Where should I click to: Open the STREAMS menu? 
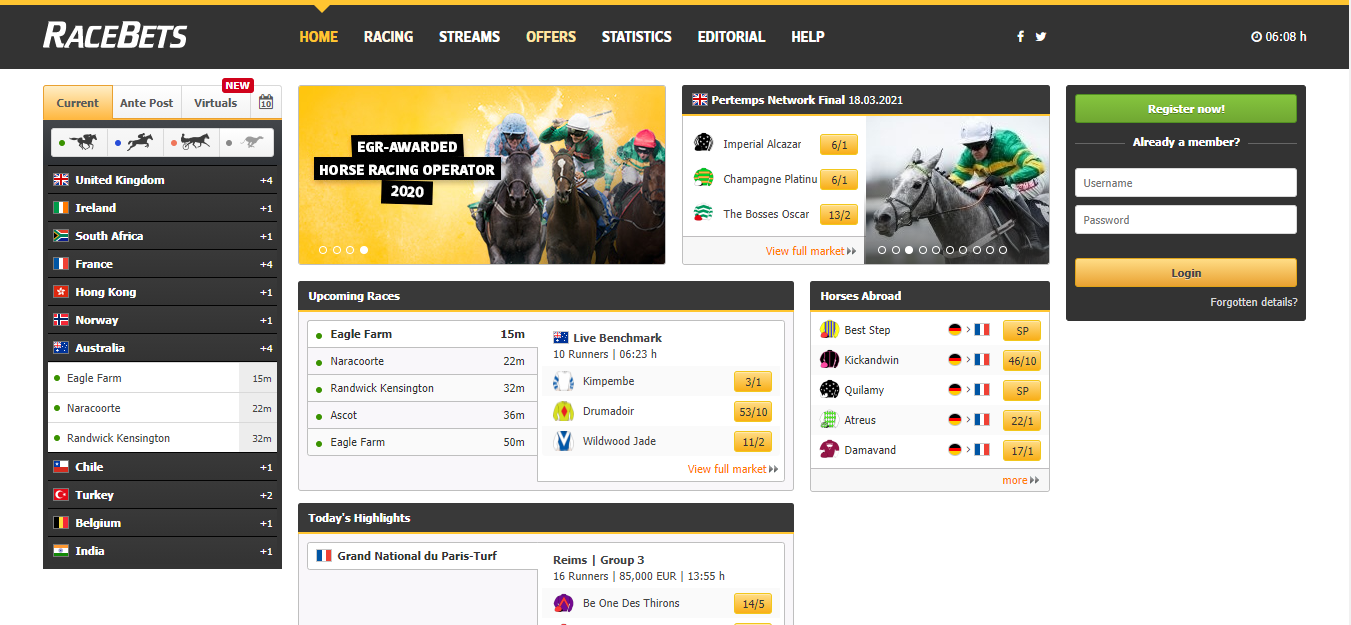pyautogui.click(x=469, y=37)
